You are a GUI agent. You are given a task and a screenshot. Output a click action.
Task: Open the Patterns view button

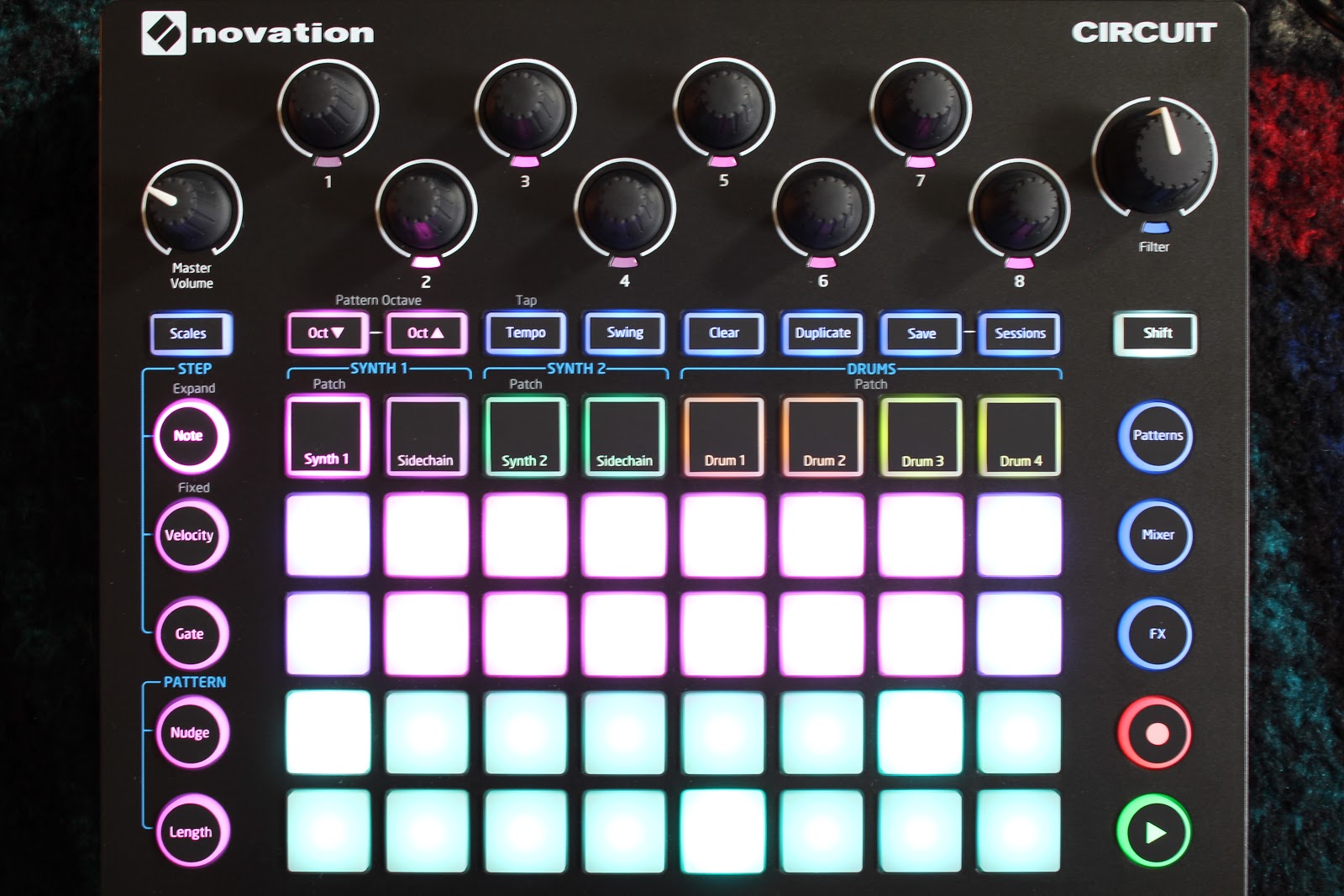(x=1155, y=435)
